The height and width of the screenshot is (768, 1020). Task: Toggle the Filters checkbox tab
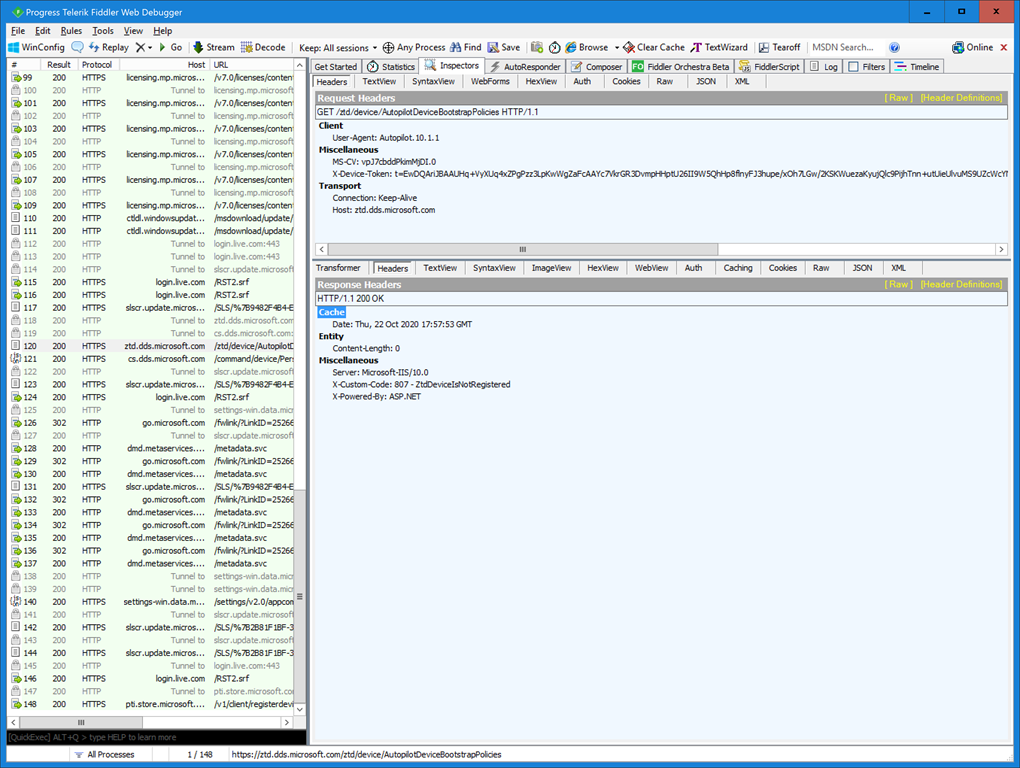866,67
